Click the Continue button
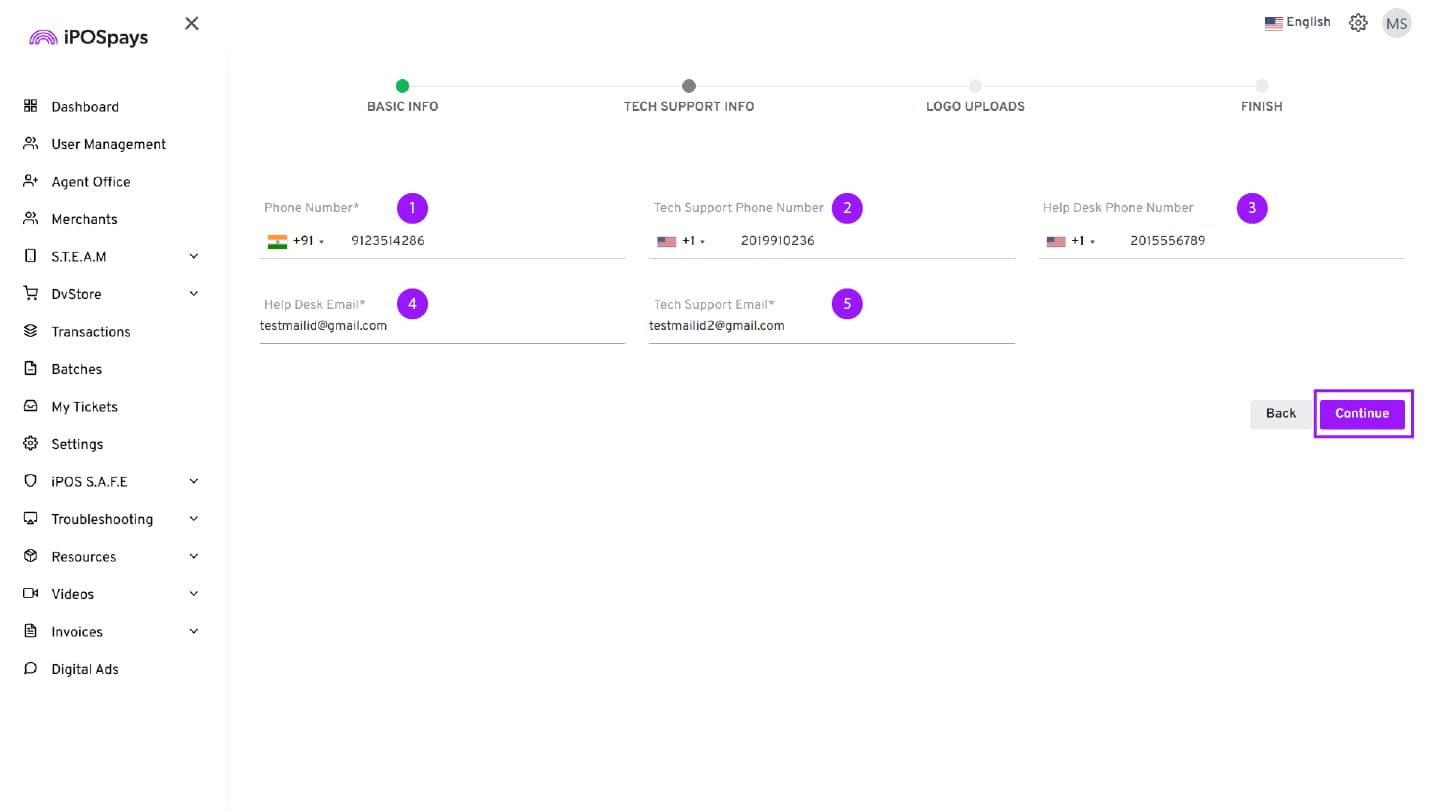The width and height of the screenshot is (1440, 810). (x=1361, y=414)
